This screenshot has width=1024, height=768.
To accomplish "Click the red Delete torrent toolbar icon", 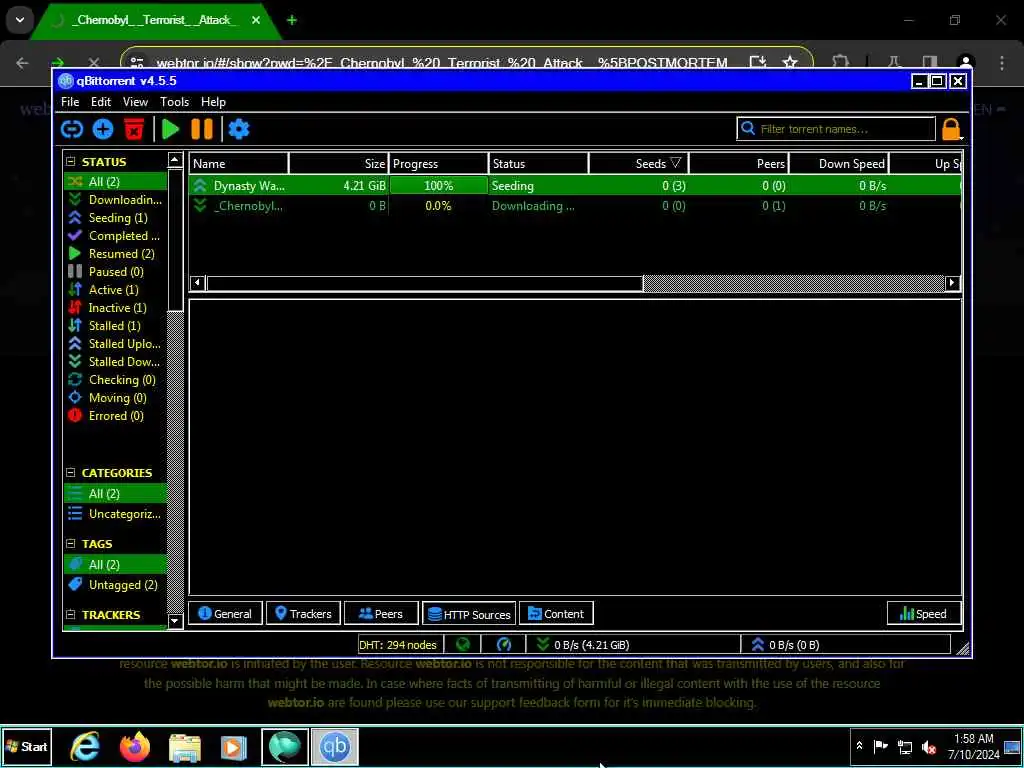I will (134, 129).
